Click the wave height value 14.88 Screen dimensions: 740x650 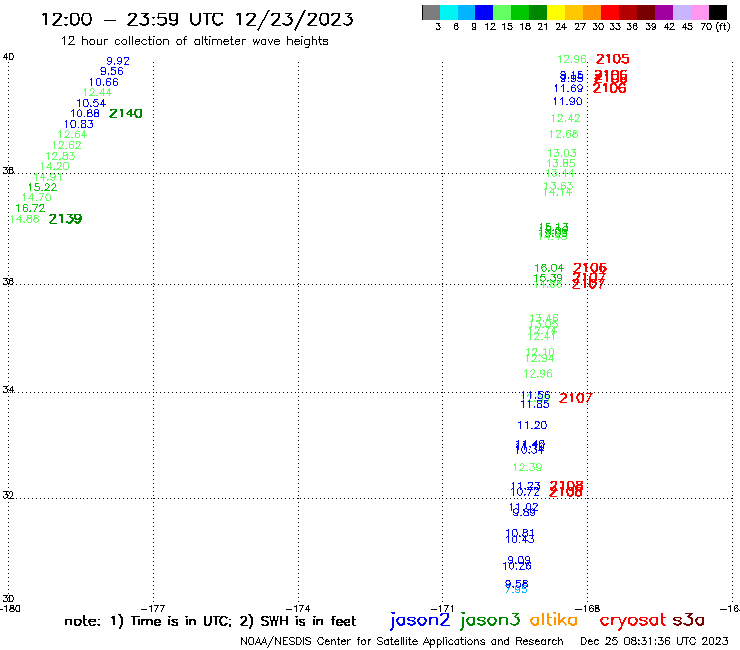point(25,219)
